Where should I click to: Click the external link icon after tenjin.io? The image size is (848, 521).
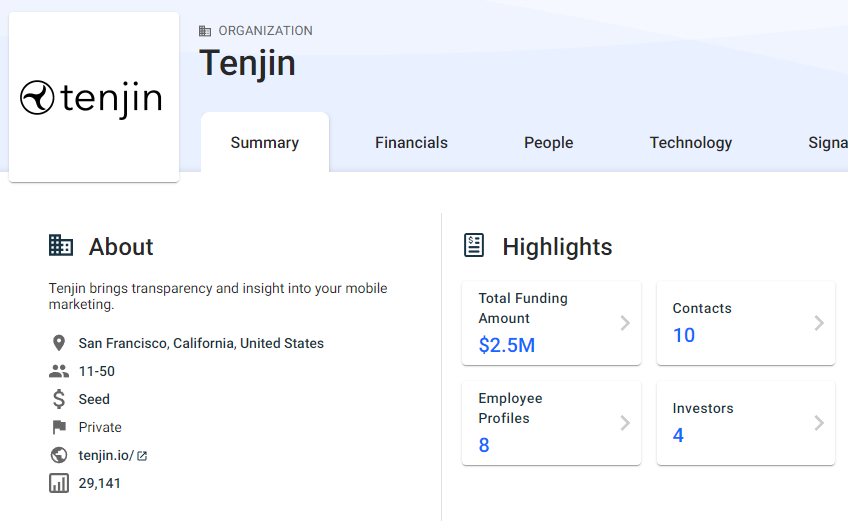coord(142,456)
